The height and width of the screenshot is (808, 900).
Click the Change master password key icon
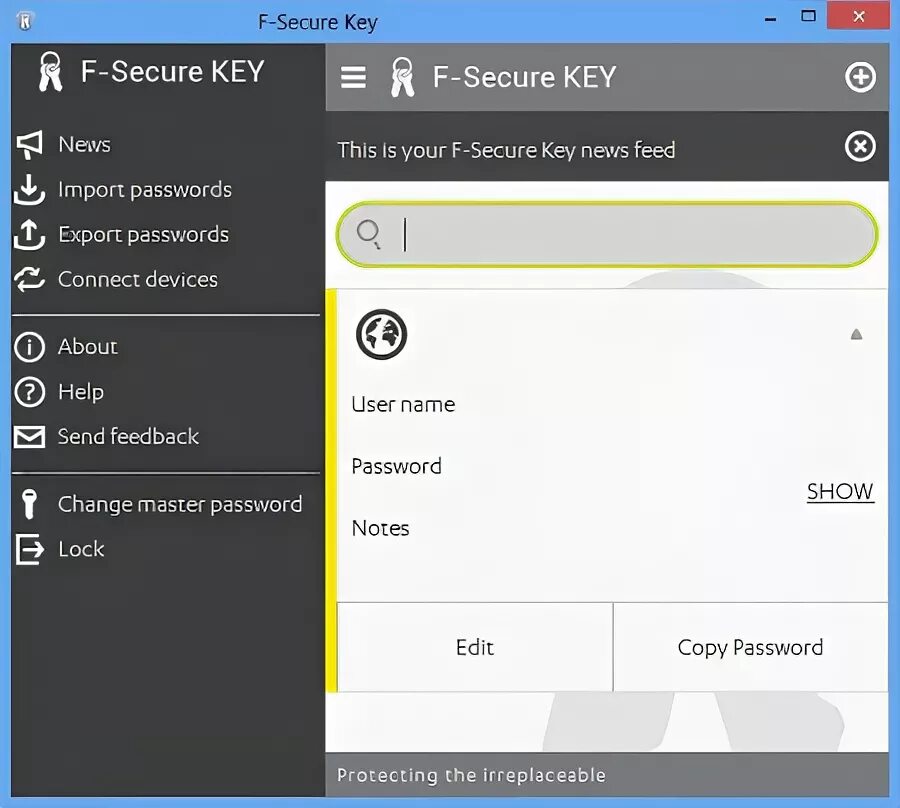point(30,505)
